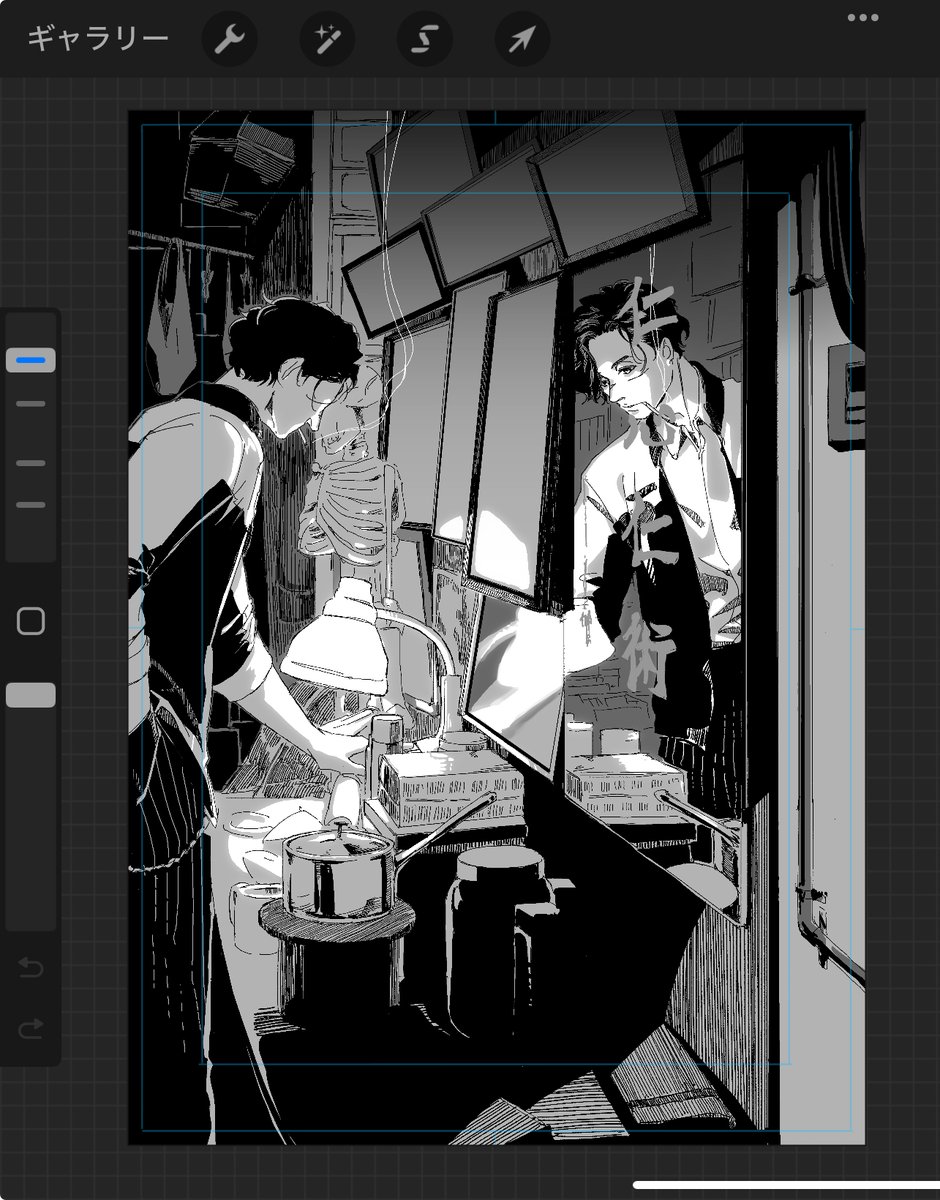Open the Adjustments magic wand menu

coord(328,39)
